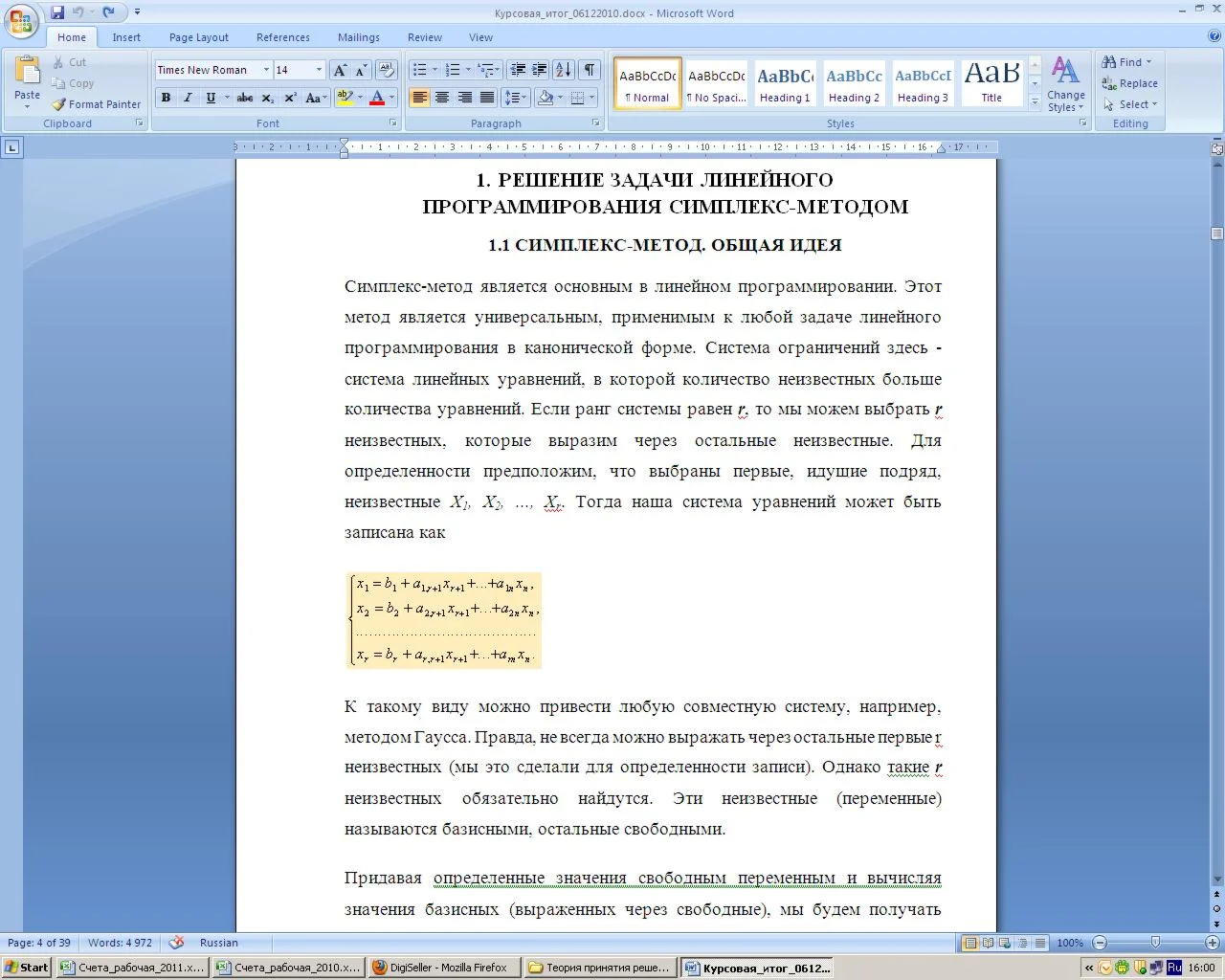Open Word Help

point(1214,36)
